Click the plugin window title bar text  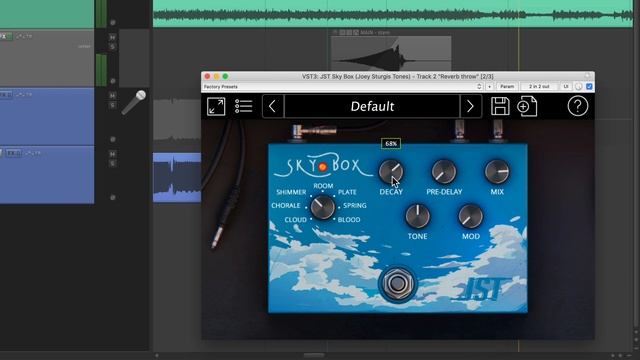(x=398, y=76)
